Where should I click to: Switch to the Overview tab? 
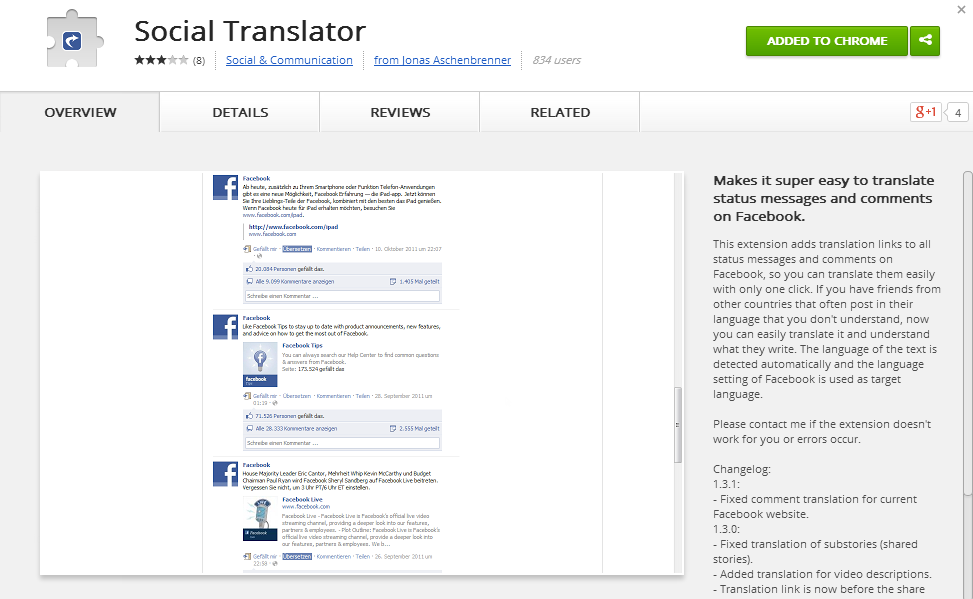[80, 112]
